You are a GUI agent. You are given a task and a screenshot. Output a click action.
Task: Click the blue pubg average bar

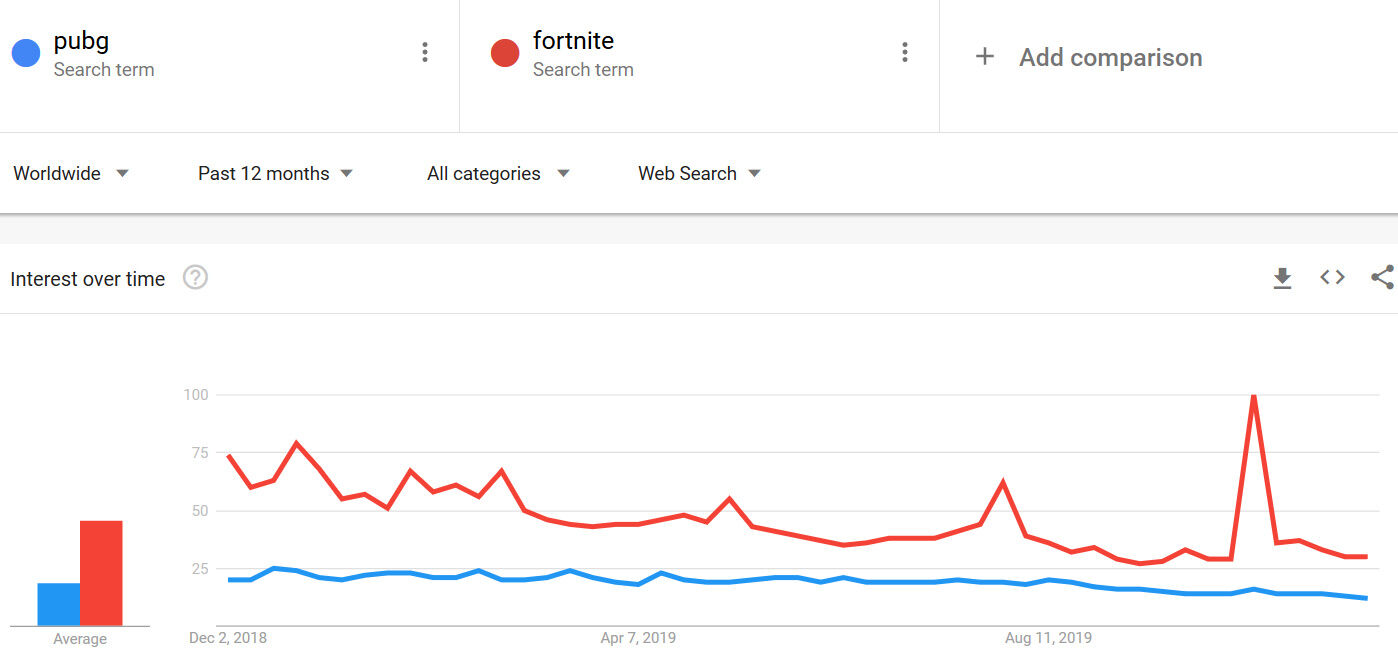[58, 604]
